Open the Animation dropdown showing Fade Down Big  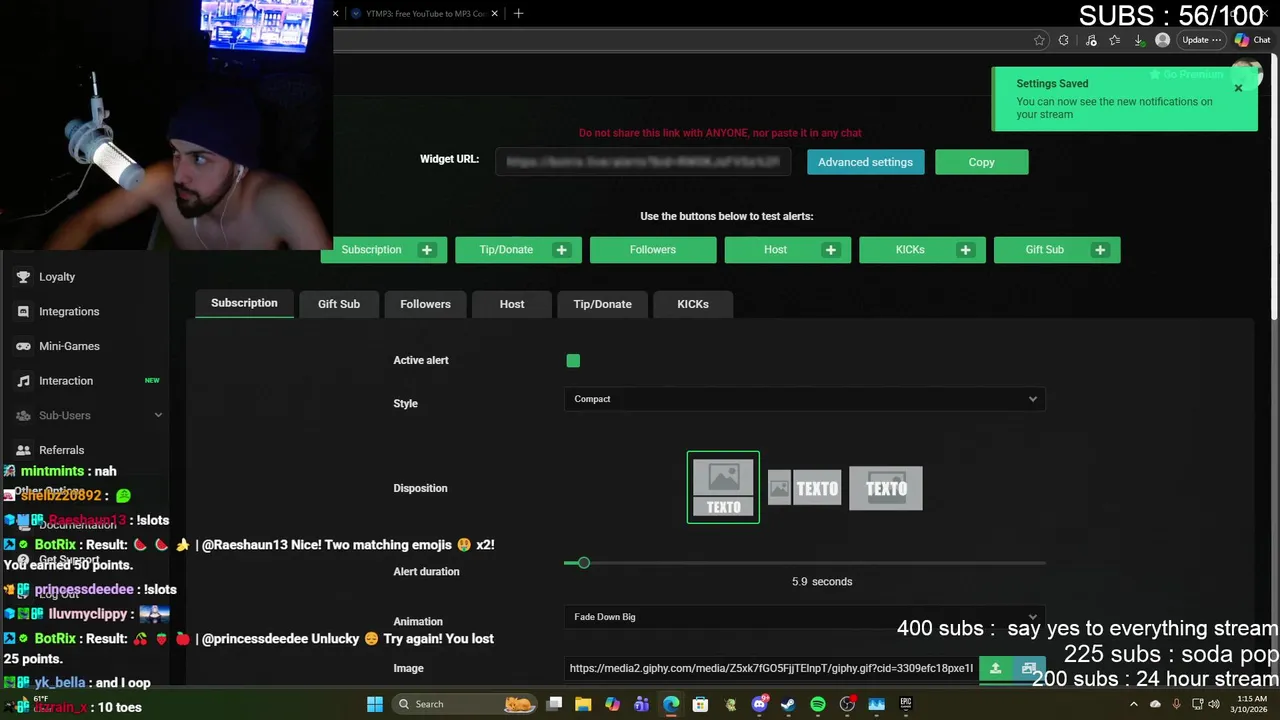coord(805,617)
